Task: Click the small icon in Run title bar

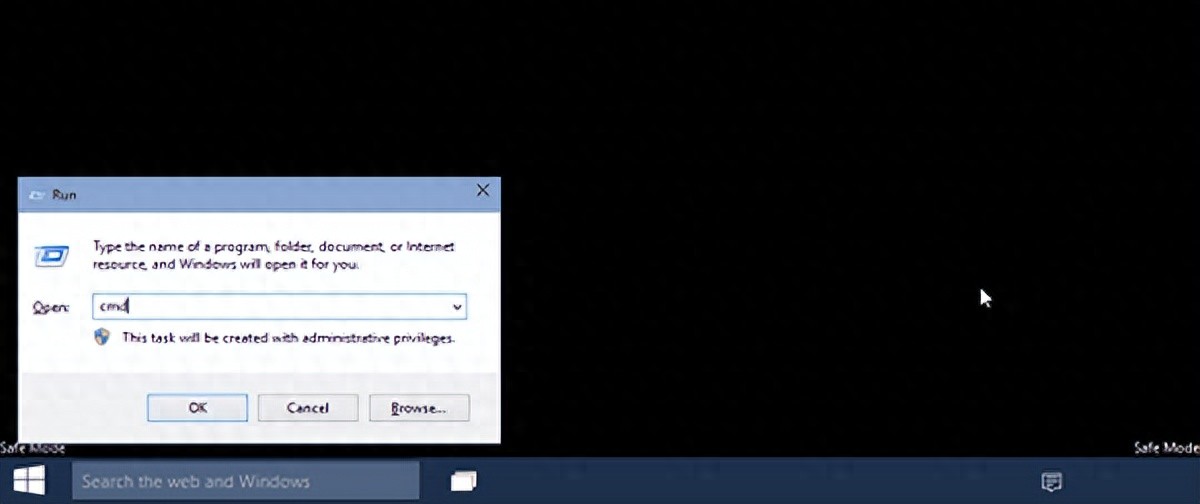Action: (x=39, y=195)
